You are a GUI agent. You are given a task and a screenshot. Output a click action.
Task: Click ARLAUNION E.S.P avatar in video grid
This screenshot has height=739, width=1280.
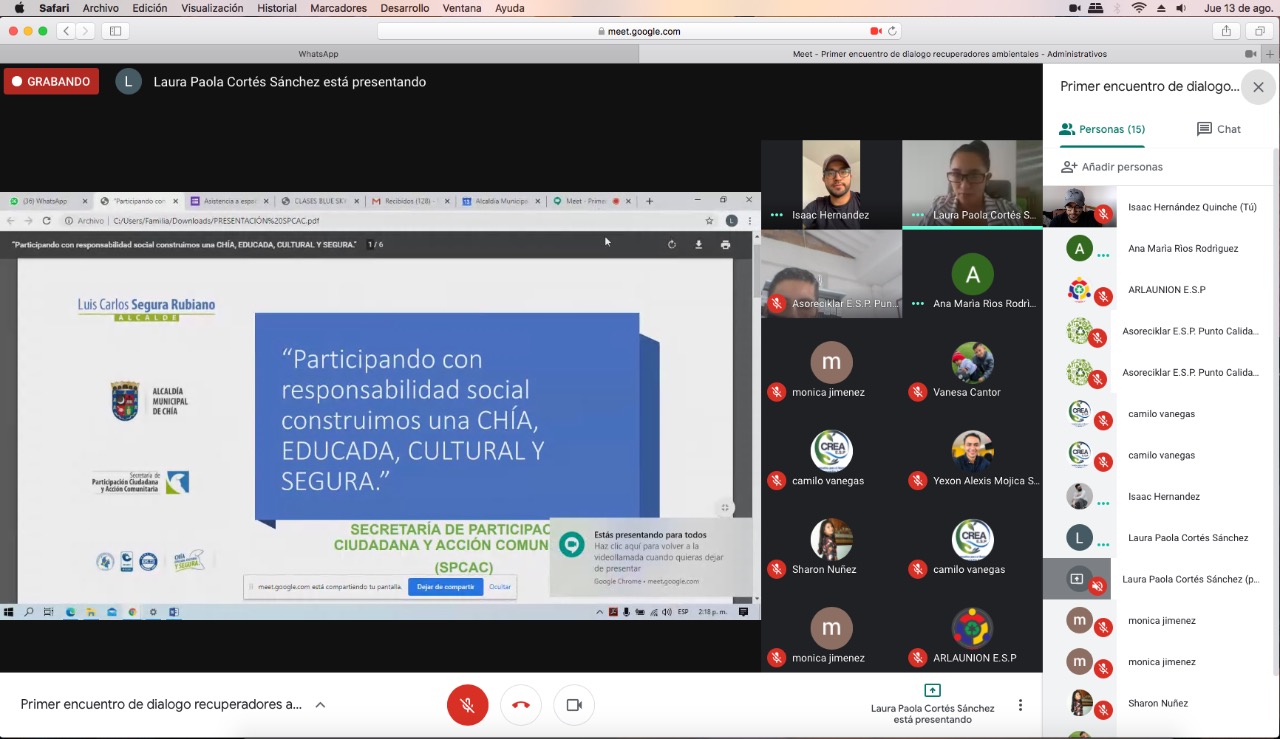tap(972, 629)
